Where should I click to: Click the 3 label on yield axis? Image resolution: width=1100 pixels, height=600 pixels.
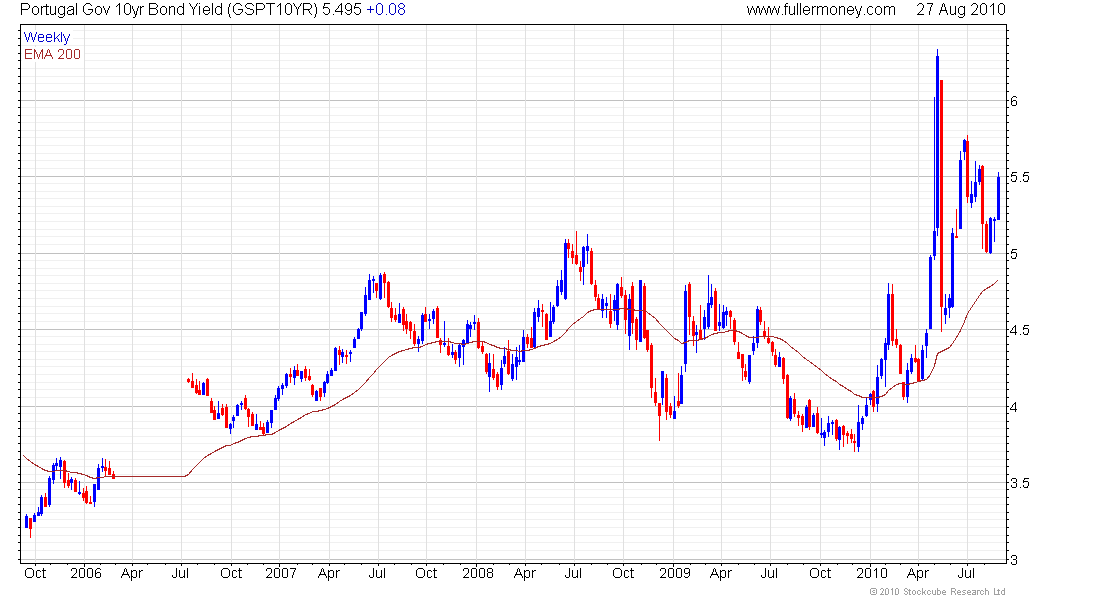1014,559
